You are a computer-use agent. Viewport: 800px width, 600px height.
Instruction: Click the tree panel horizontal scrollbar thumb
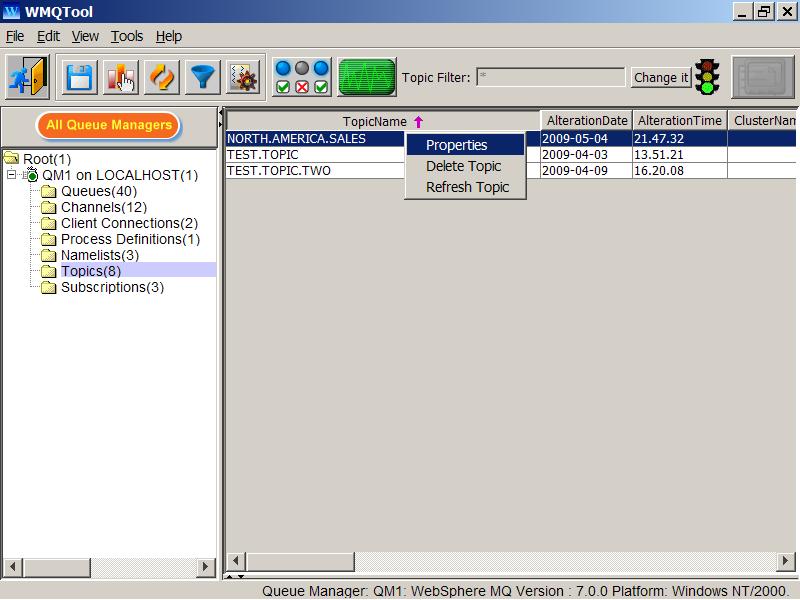click(x=57, y=566)
